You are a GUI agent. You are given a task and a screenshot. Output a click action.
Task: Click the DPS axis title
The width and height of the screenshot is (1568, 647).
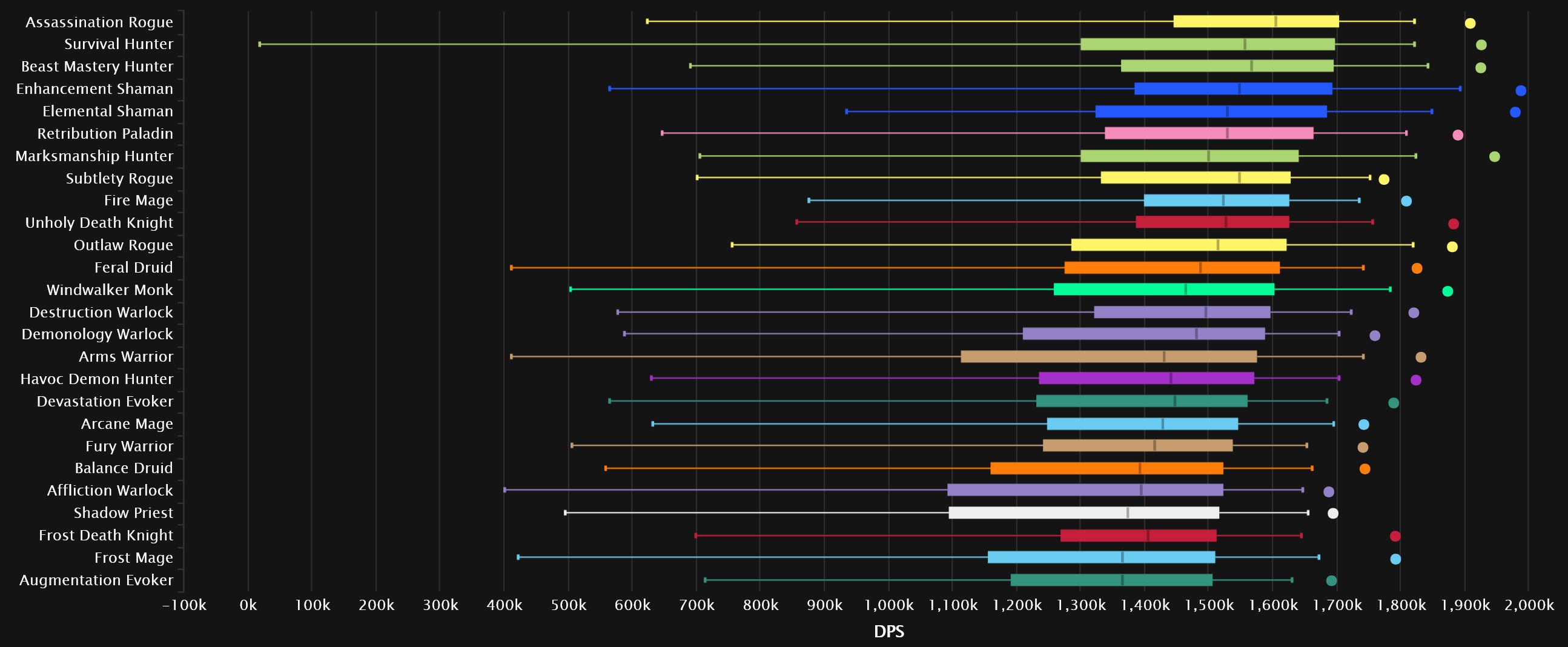[x=888, y=631]
